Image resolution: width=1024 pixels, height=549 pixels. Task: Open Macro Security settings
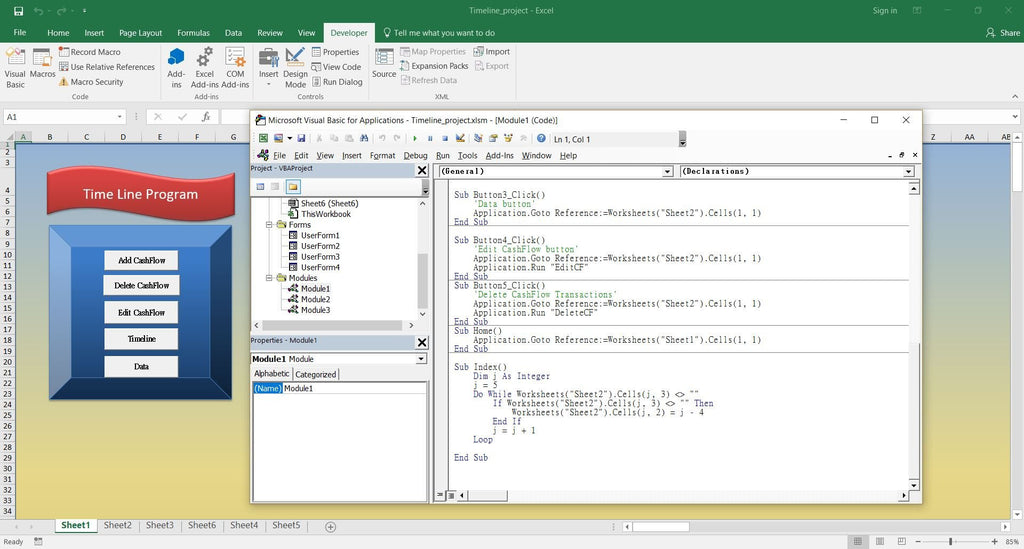point(91,82)
